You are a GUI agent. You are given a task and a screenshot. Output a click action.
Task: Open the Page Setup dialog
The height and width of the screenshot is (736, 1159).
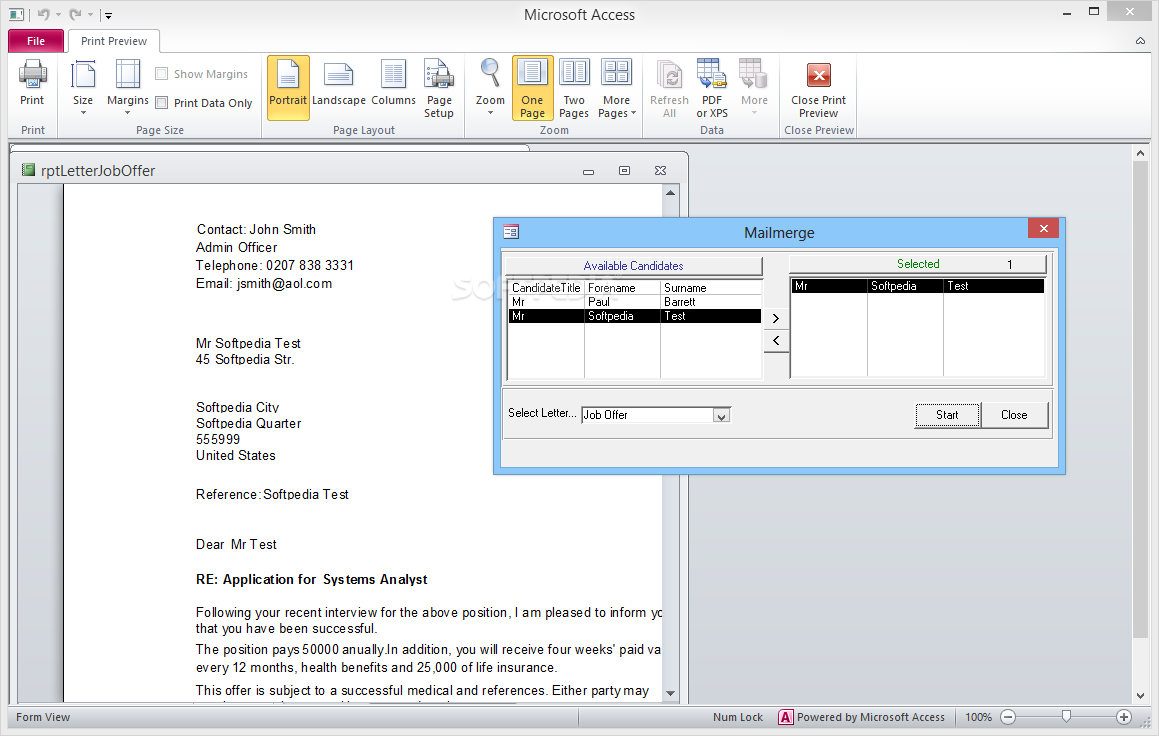click(438, 89)
